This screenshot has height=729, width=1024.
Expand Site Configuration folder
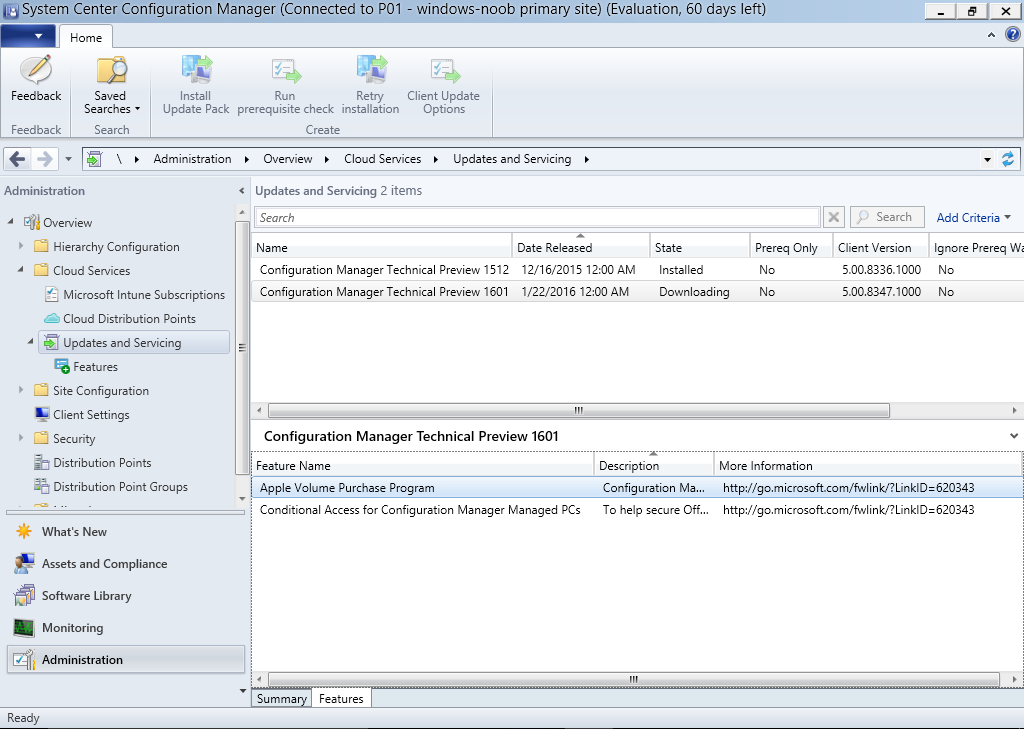(x=21, y=390)
